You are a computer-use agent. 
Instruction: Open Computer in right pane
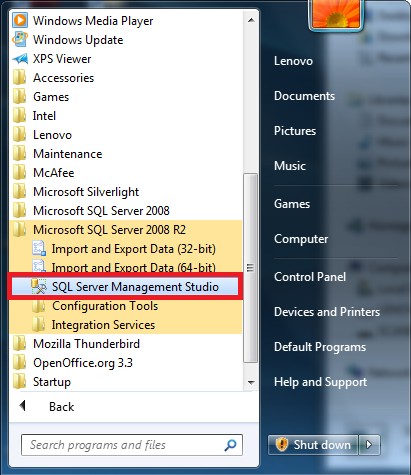coord(301,239)
